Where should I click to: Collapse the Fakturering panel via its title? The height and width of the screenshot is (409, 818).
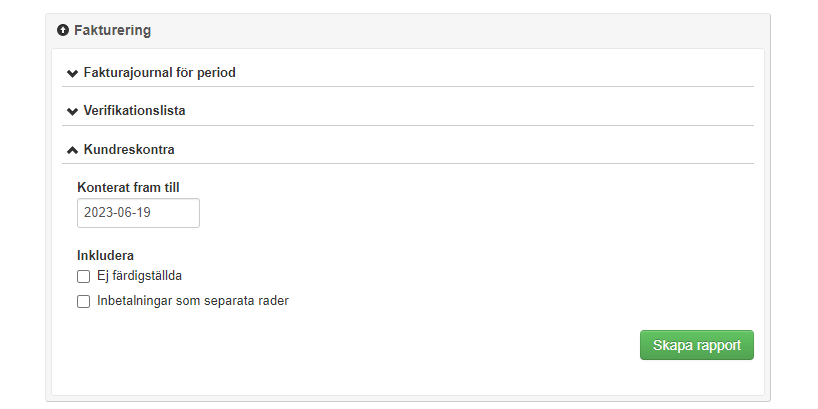[x=112, y=31]
